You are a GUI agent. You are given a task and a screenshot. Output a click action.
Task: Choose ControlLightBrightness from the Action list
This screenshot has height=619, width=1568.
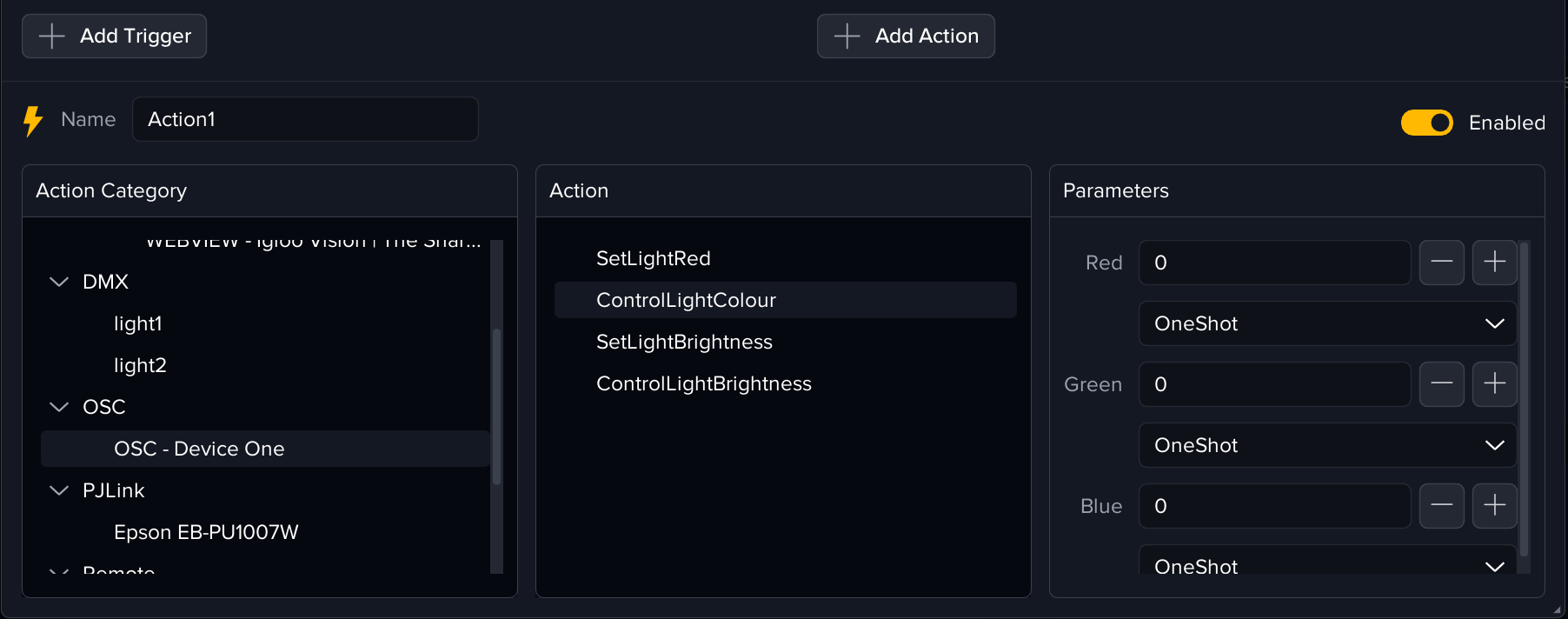pos(703,383)
